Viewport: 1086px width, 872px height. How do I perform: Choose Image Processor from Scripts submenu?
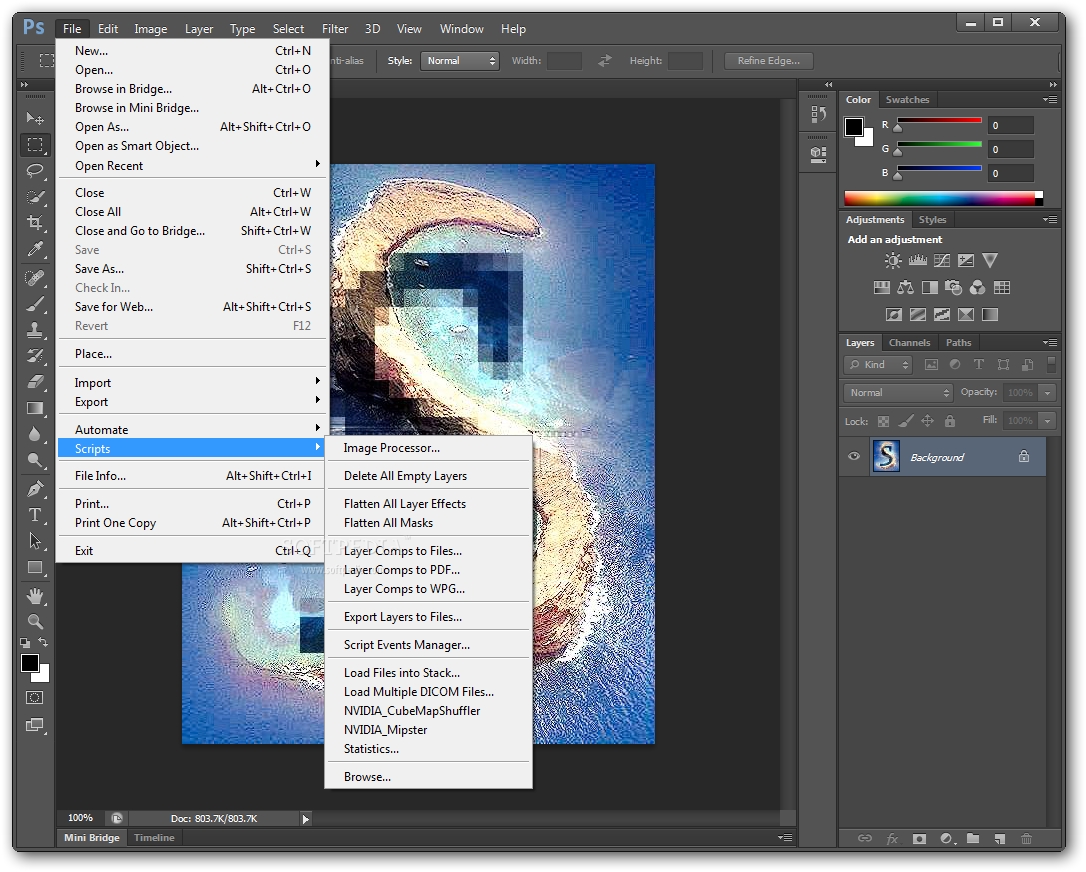[x=391, y=448]
